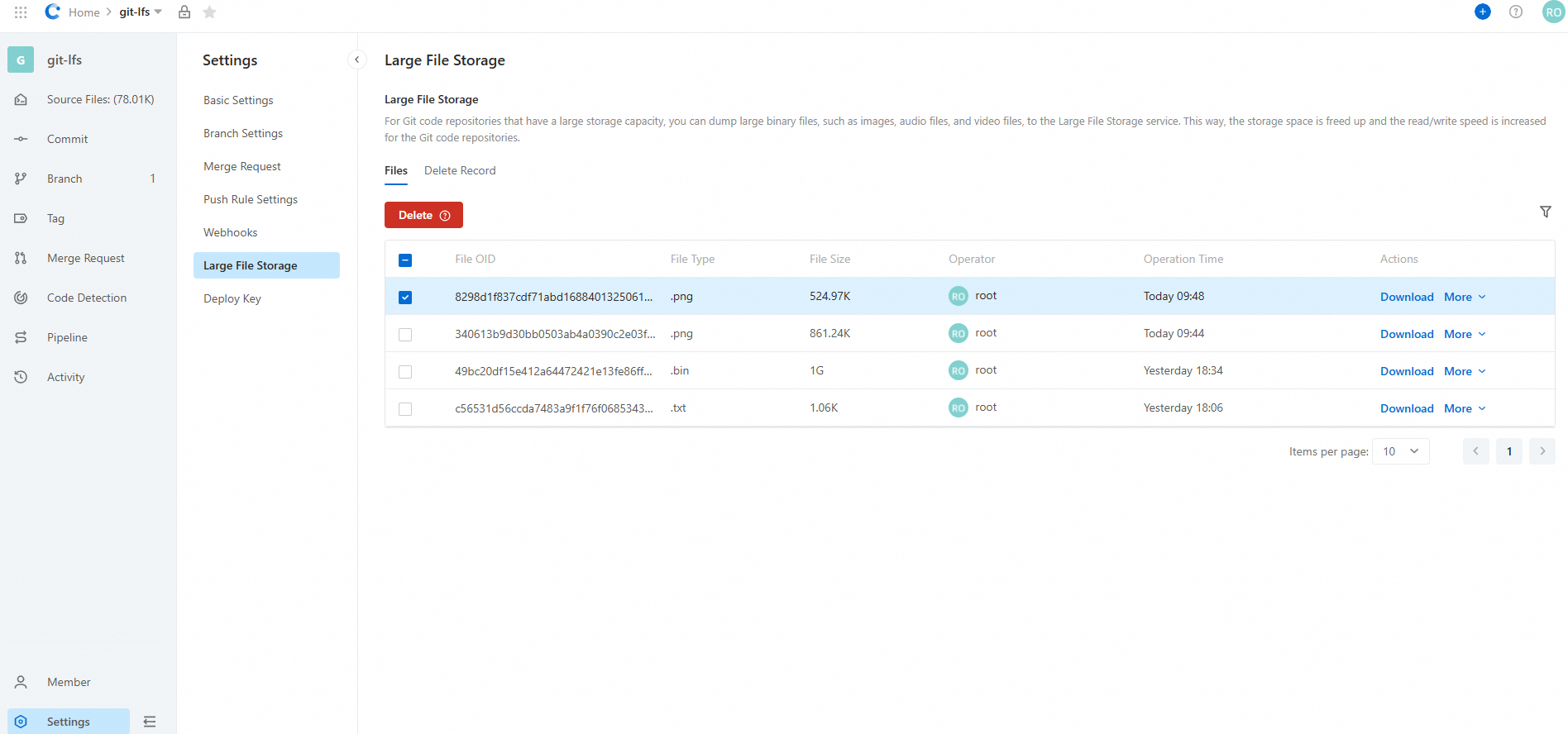
Task: Click the blue plus create icon
Action: pos(1483,12)
